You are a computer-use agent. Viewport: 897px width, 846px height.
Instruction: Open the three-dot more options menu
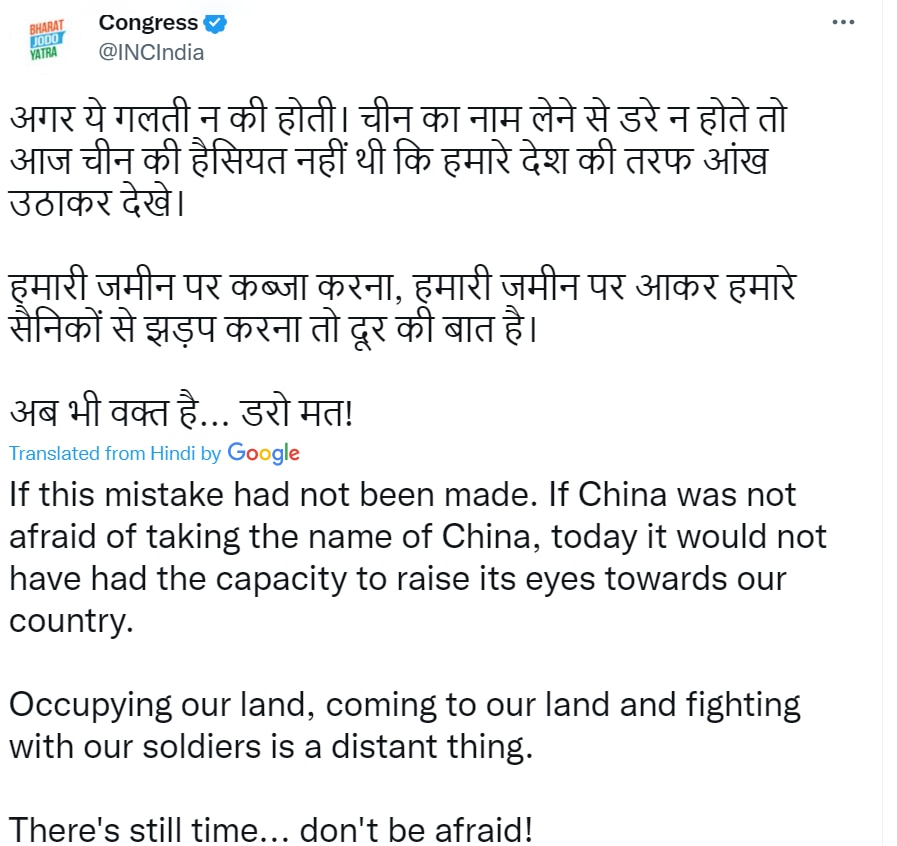pyautogui.click(x=845, y=23)
